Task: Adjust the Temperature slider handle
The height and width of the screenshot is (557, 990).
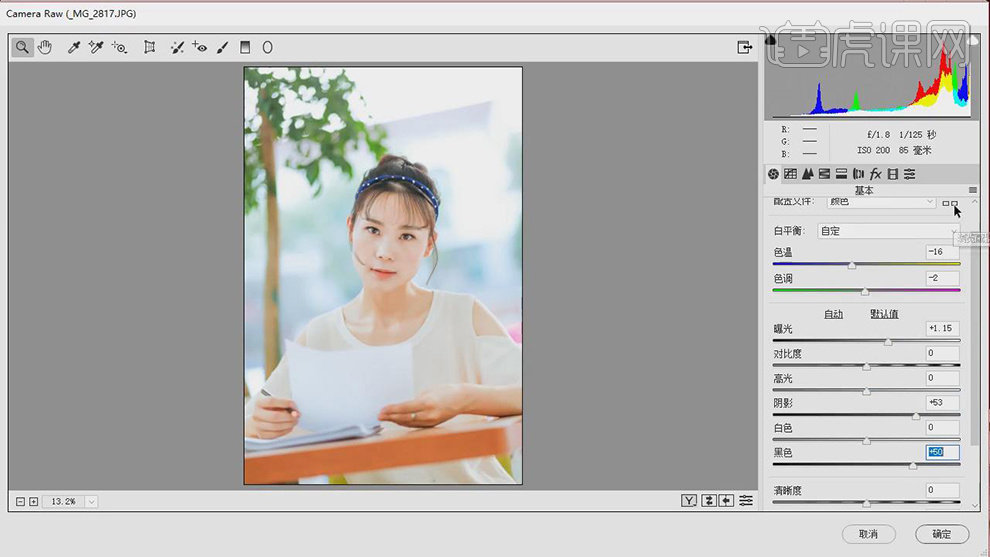Action: point(852,265)
